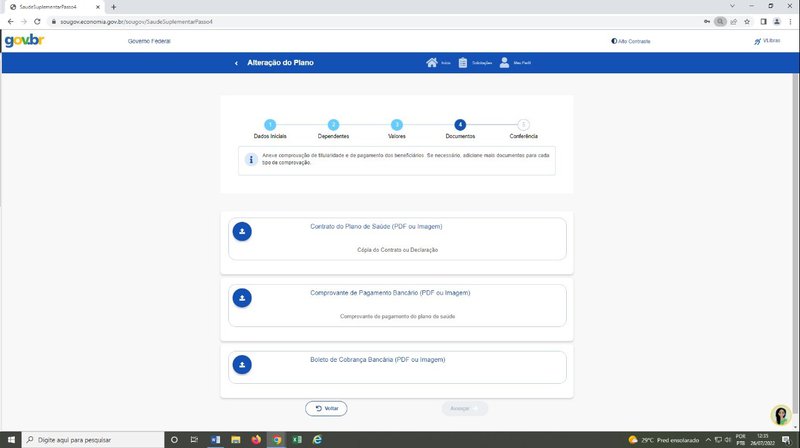Open Task View in taskbar
Screen dimensions: 800x448
(x=194, y=439)
